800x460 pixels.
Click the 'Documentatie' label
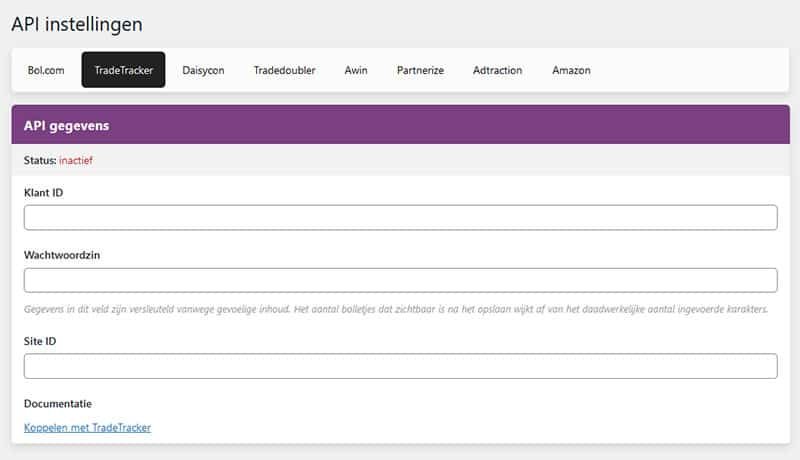pos(58,403)
